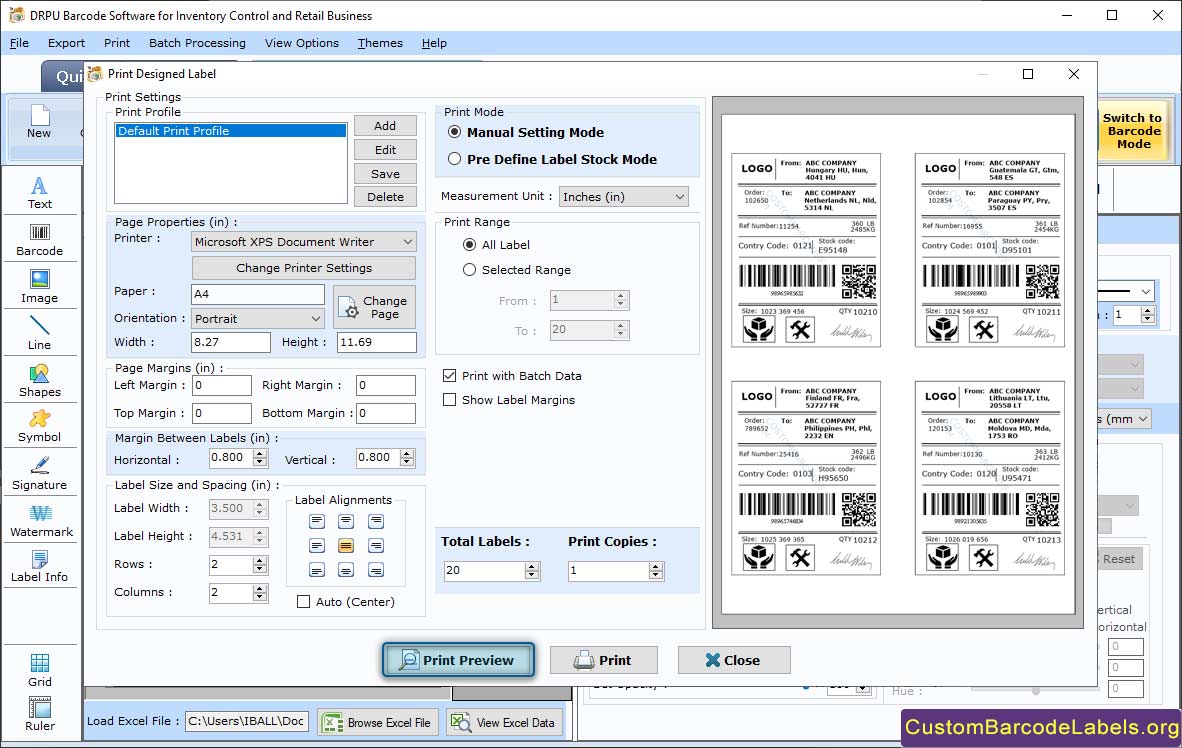Click View Excel Data button

pyautogui.click(x=504, y=722)
